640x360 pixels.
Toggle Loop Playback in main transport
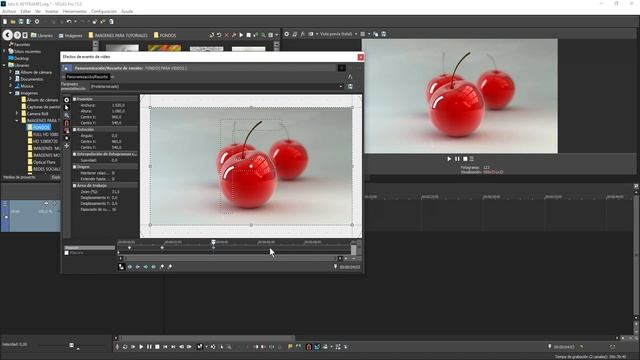pyautogui.click(x=125, y=347)
